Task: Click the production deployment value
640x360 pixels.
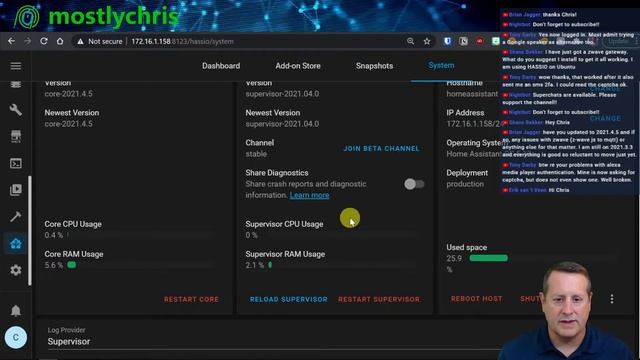Action: [x=465, y=184]
